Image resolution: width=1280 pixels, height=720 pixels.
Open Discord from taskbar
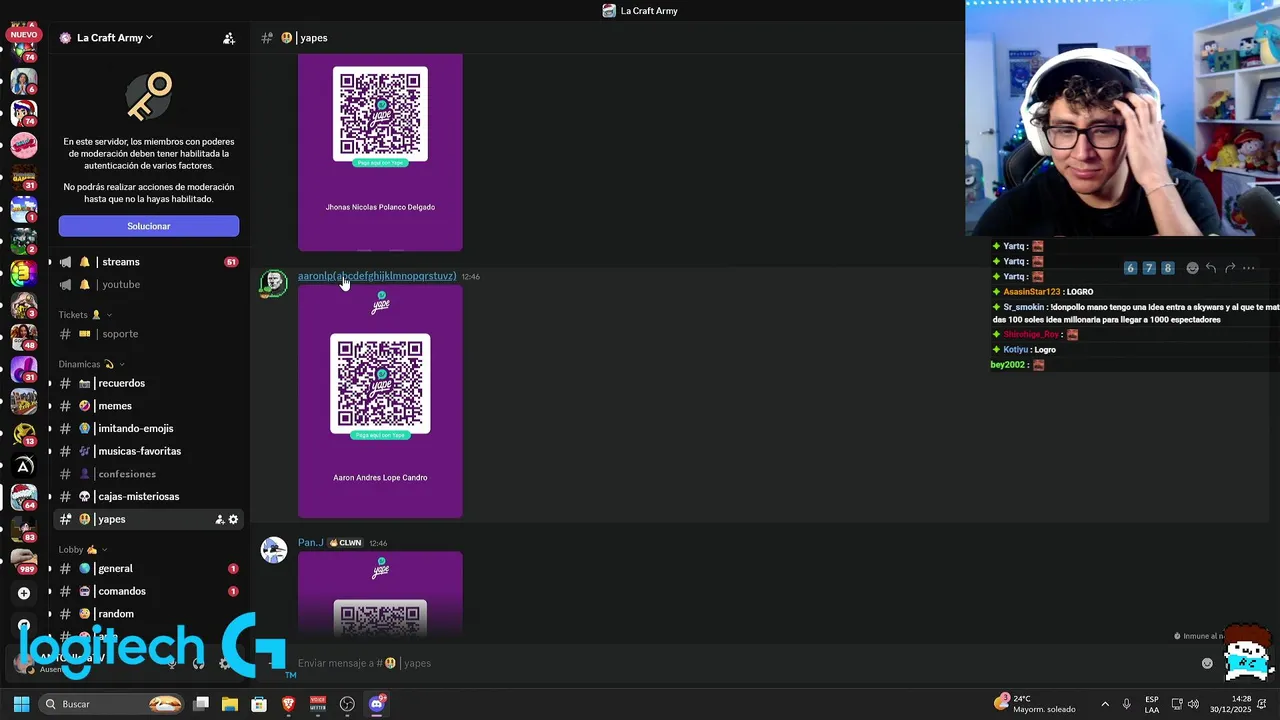(x=377, y=704)
